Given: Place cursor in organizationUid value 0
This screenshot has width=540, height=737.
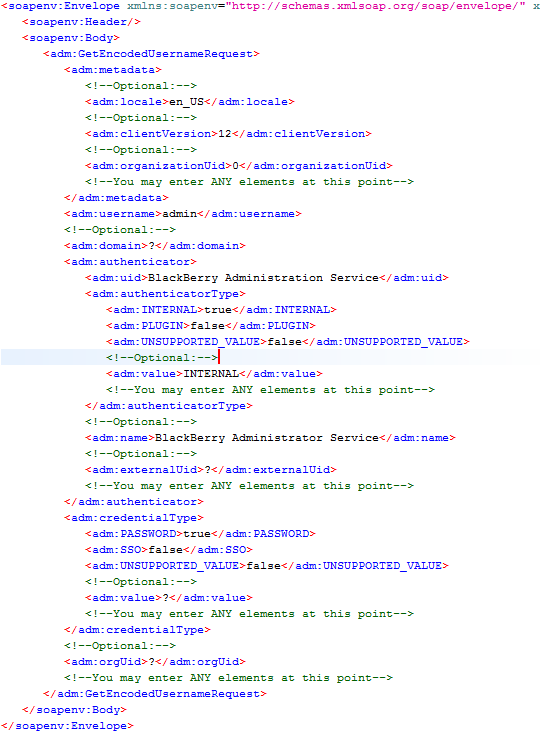Looking at the screenshot, I should point(235,166).
